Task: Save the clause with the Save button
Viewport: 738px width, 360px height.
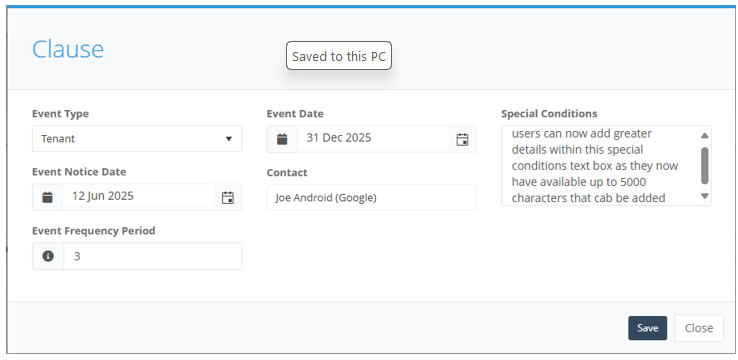Action: coord(648,328)
